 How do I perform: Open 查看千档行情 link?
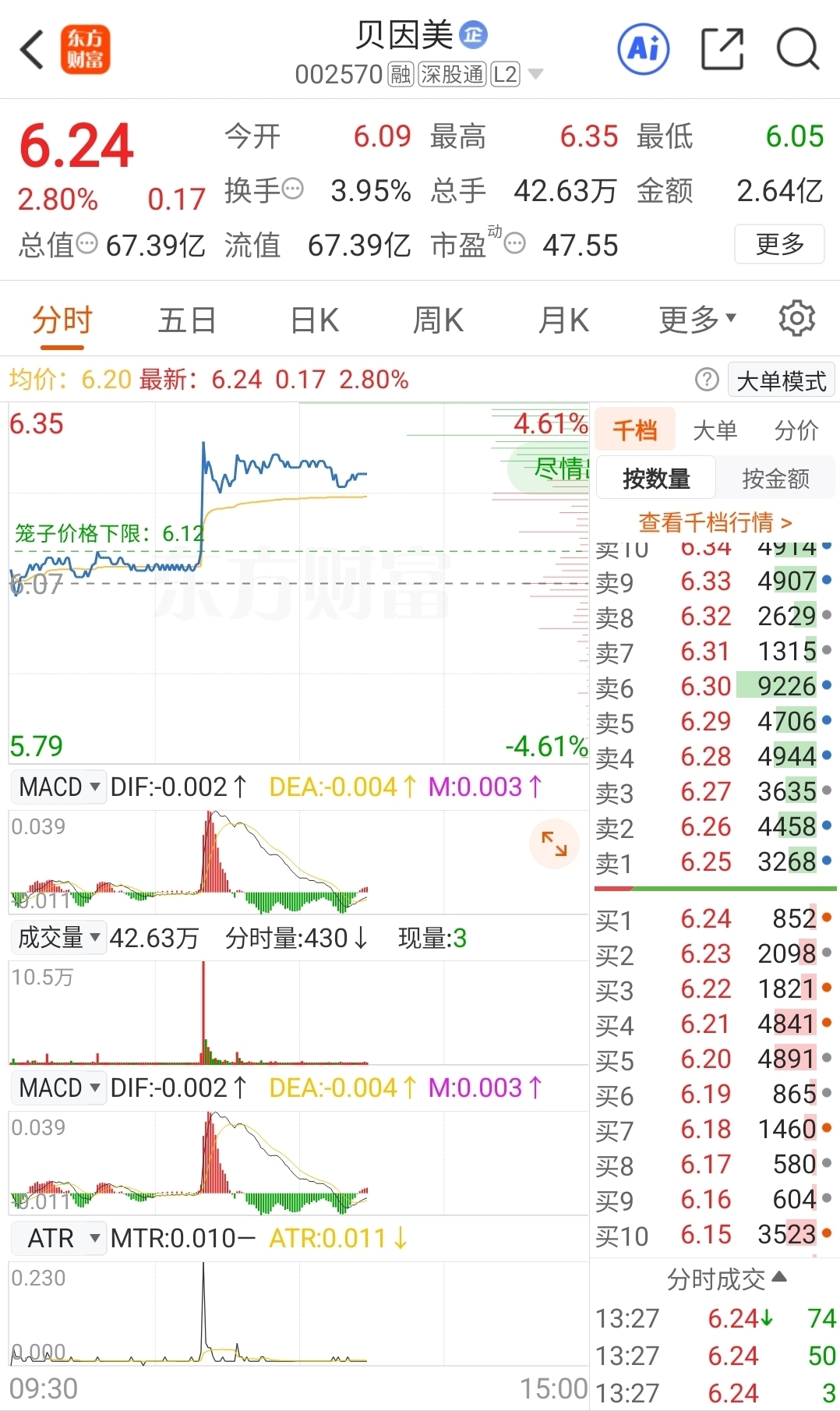(715, 522)
